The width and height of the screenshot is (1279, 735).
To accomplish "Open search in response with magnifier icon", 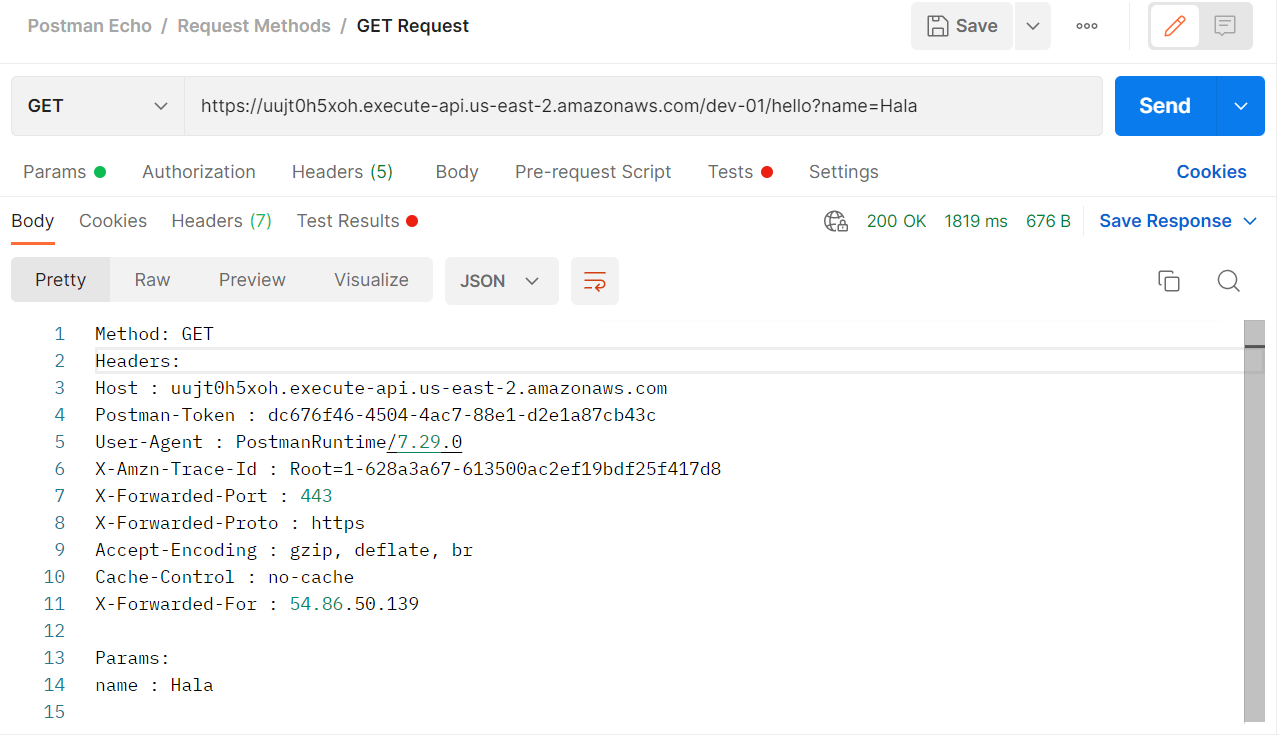I will [1228, 281].
